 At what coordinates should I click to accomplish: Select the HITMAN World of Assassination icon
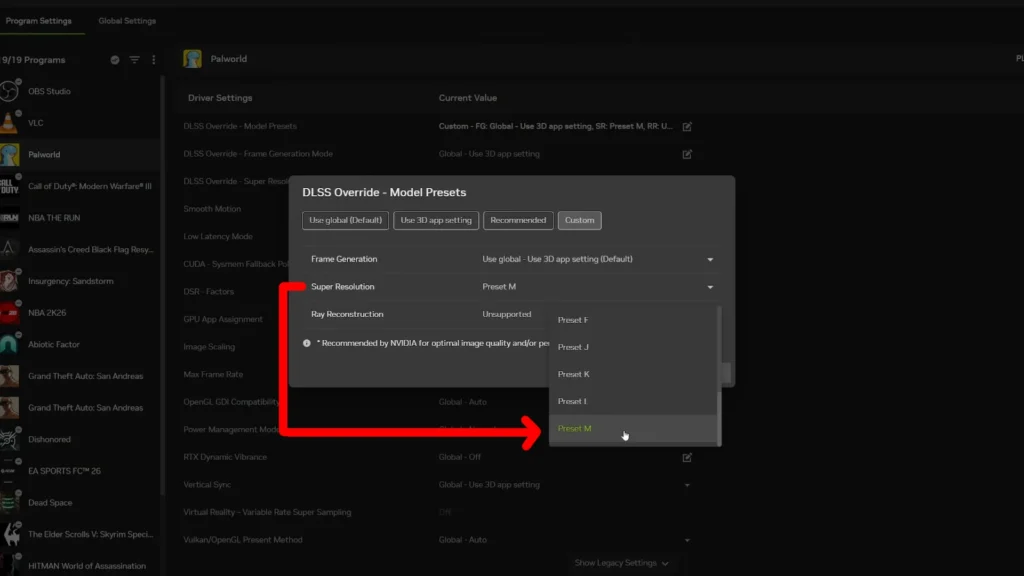click(x=9, y=566)
